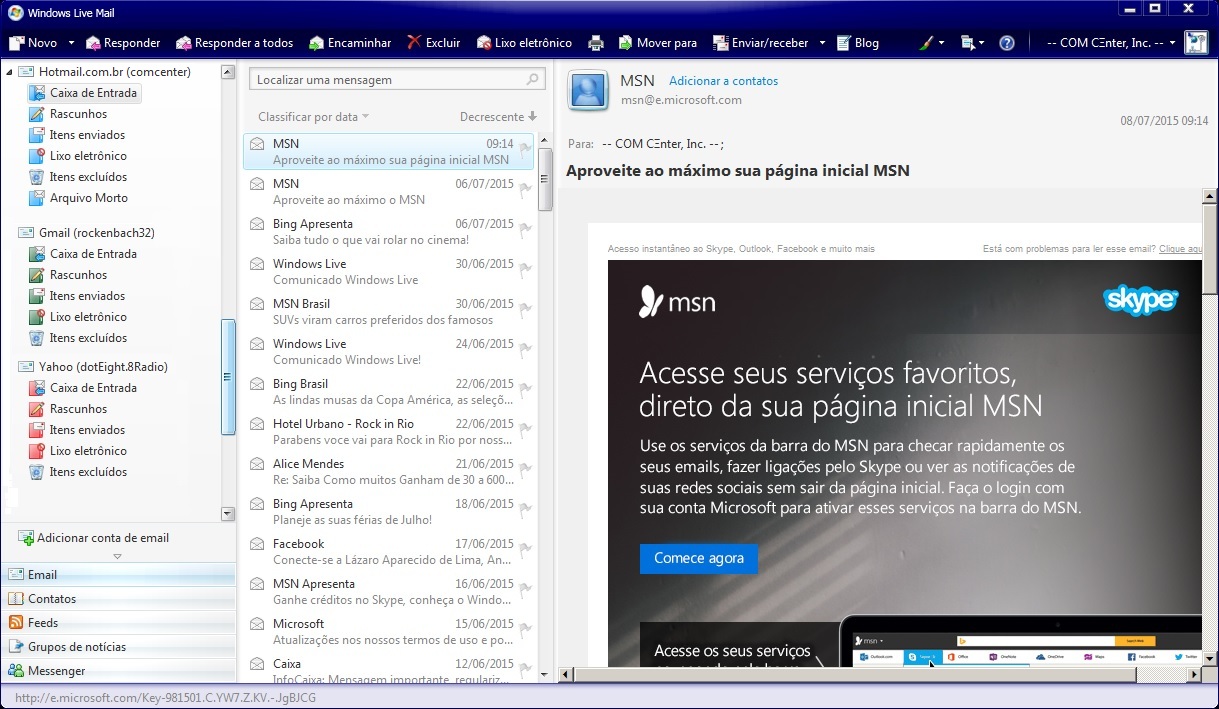
Task: Click Adicionar conta de email
Action: [95, 538]
